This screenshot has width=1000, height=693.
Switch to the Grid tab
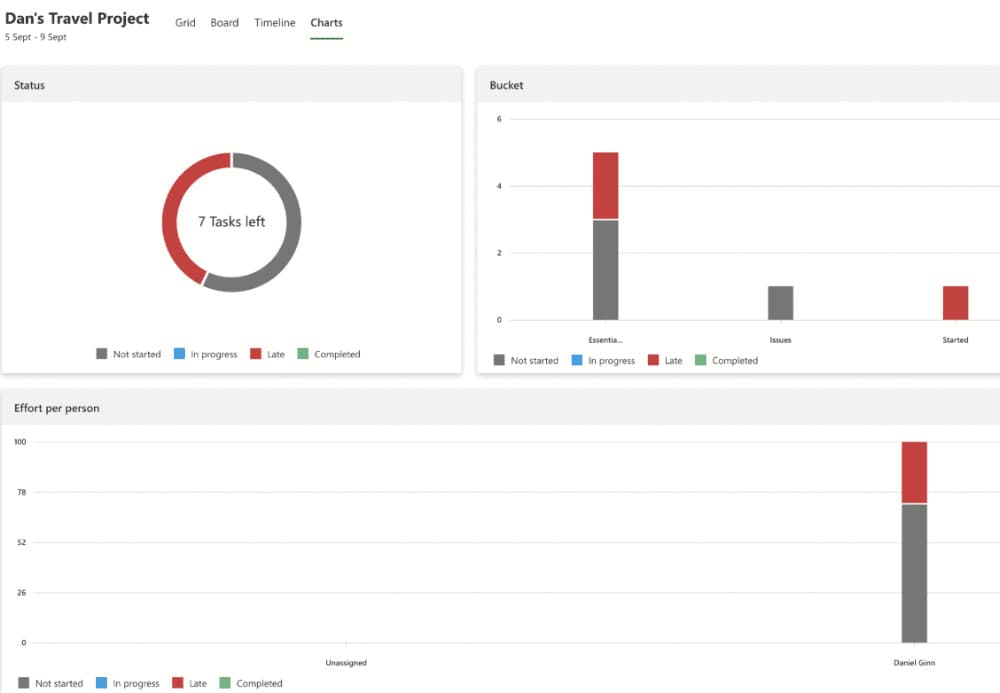[185, 23]
